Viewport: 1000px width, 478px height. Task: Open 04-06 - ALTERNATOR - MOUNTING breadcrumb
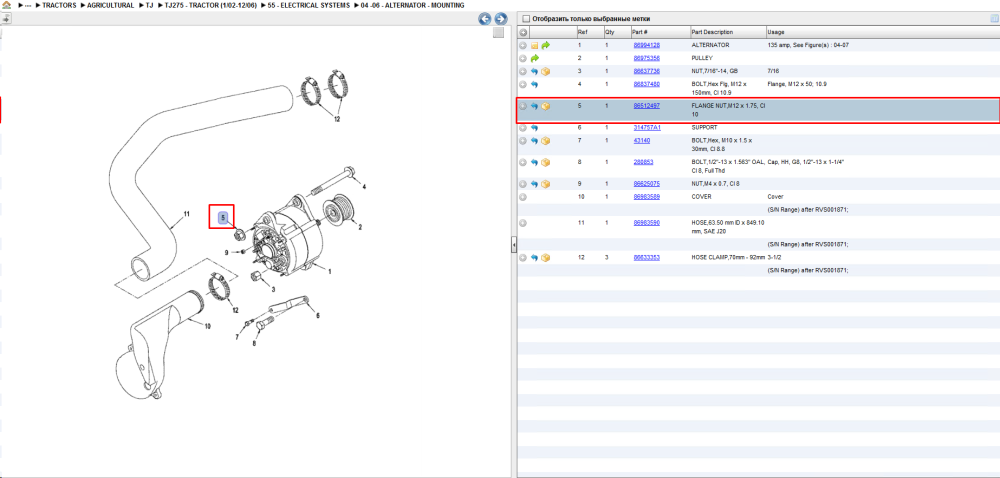pos(412,5)
